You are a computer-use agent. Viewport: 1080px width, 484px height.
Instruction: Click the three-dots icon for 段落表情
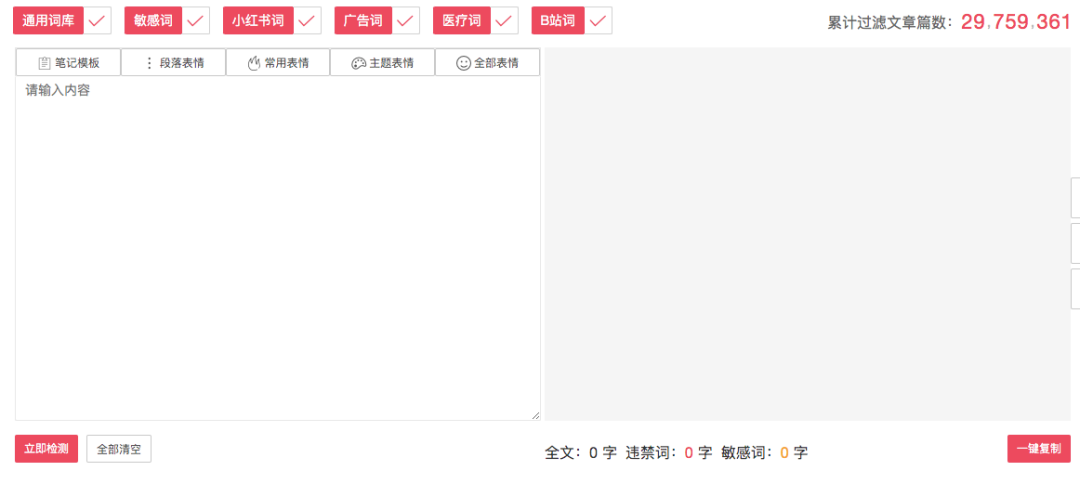[149, 63]
